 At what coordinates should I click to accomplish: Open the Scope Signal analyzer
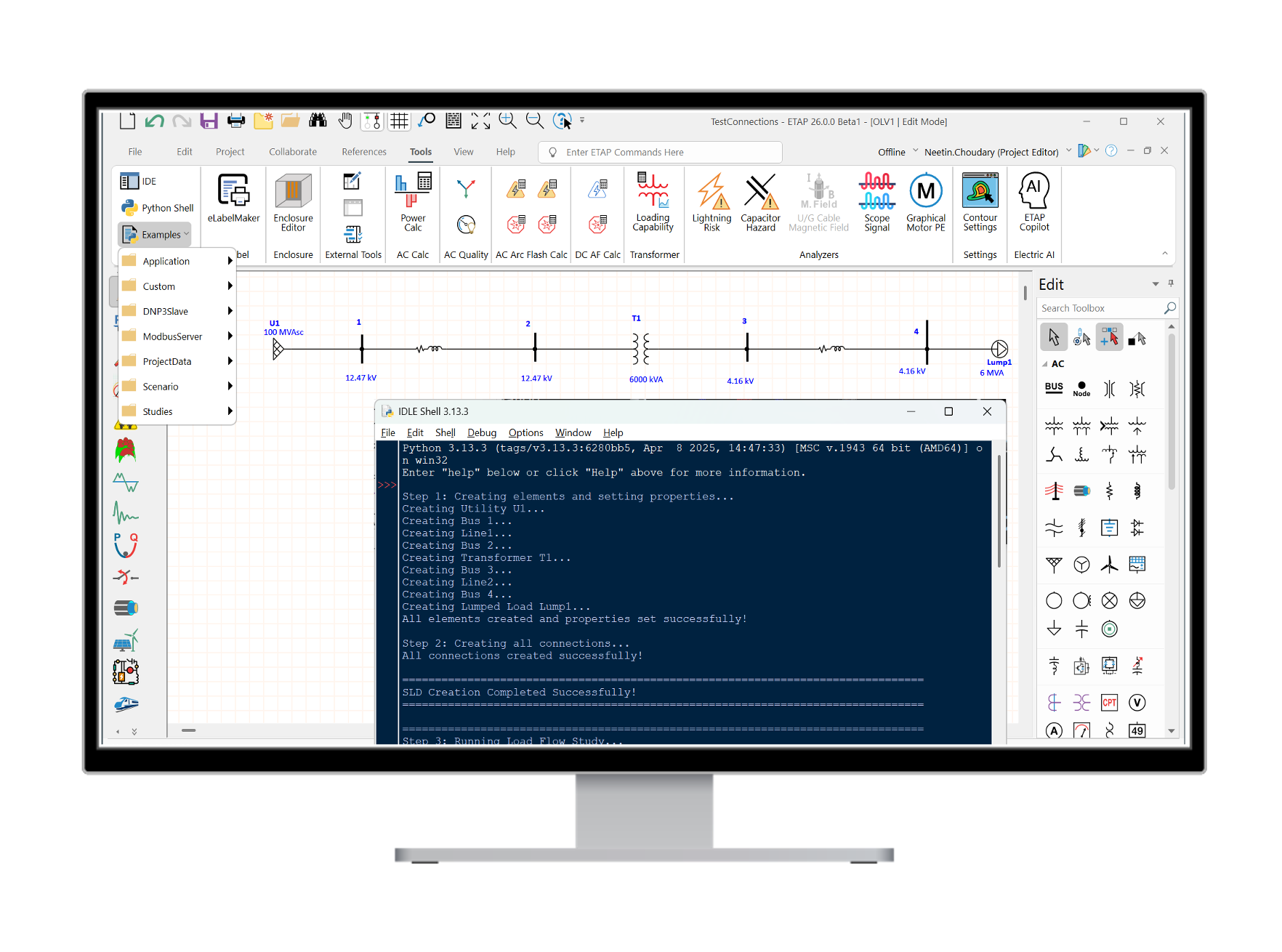(x=876, y=203)
